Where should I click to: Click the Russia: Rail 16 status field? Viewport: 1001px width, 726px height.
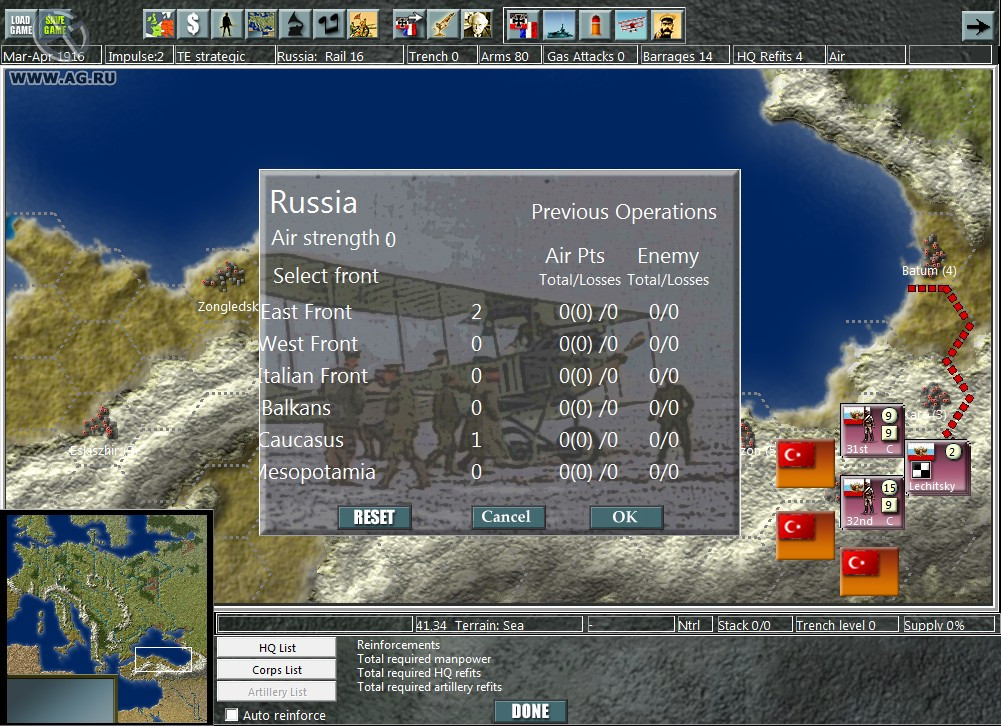340,56
